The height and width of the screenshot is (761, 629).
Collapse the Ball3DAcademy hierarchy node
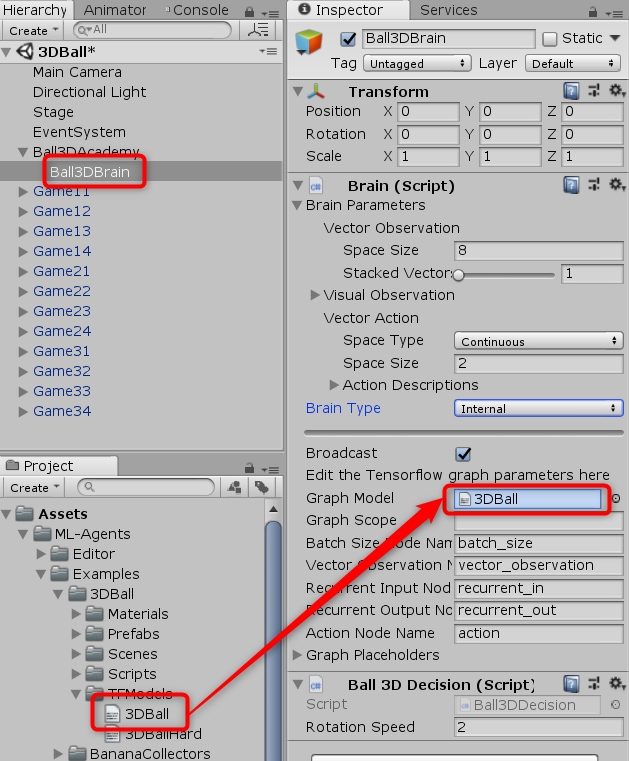tap(22, 152)
